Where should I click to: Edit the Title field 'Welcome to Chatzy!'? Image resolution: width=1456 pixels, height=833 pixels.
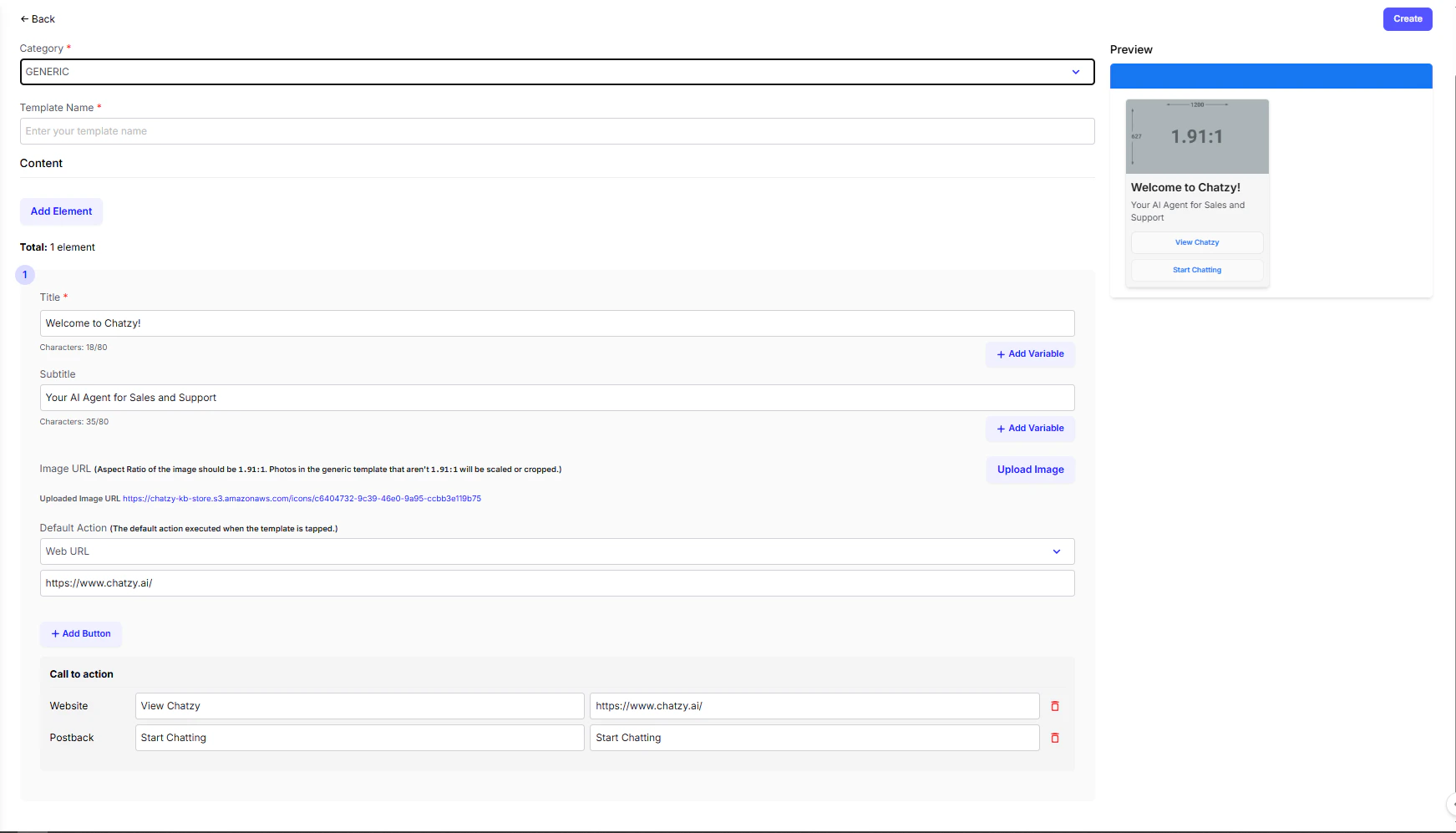click(x=557, y=323)
